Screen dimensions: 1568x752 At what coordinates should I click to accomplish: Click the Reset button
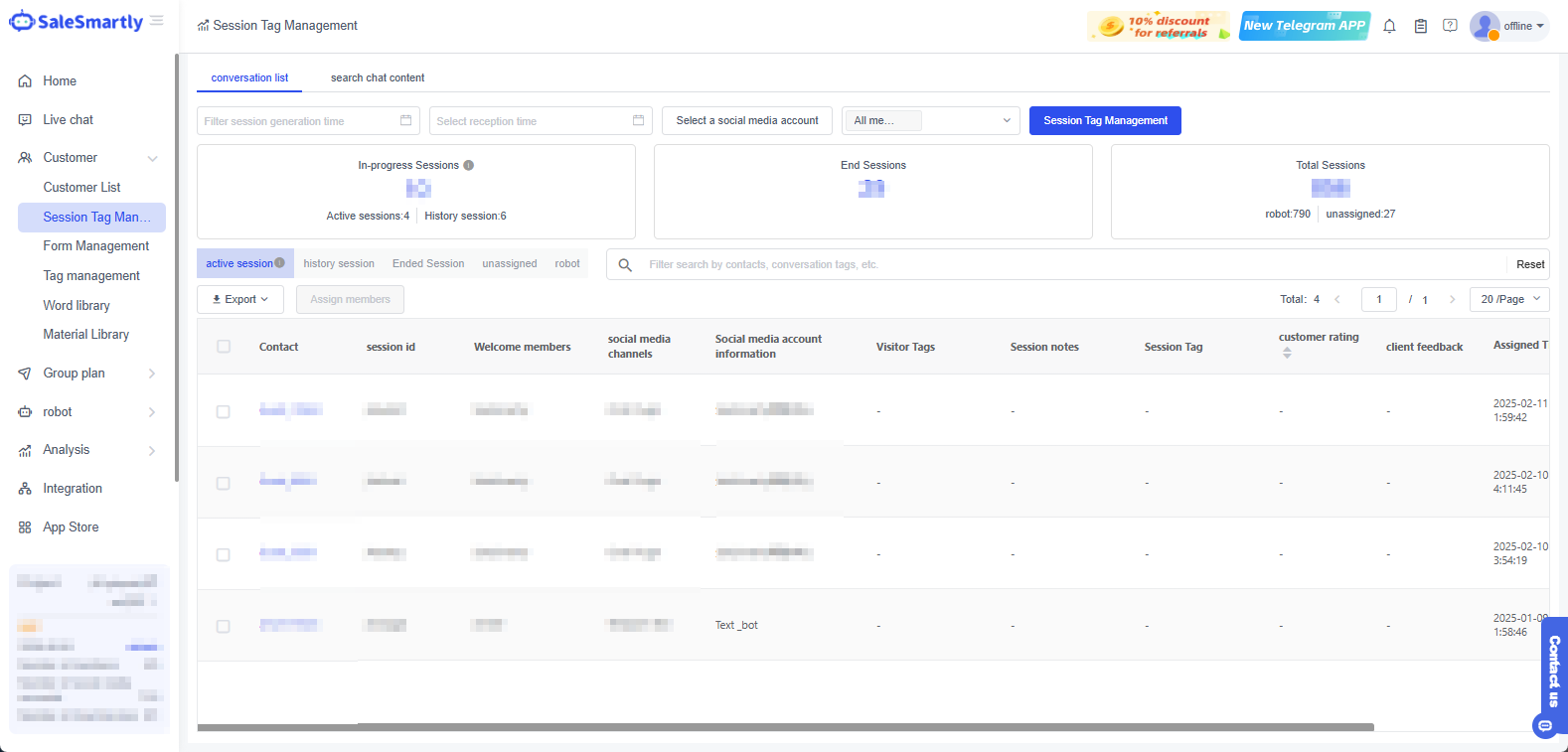(1529, 264)
